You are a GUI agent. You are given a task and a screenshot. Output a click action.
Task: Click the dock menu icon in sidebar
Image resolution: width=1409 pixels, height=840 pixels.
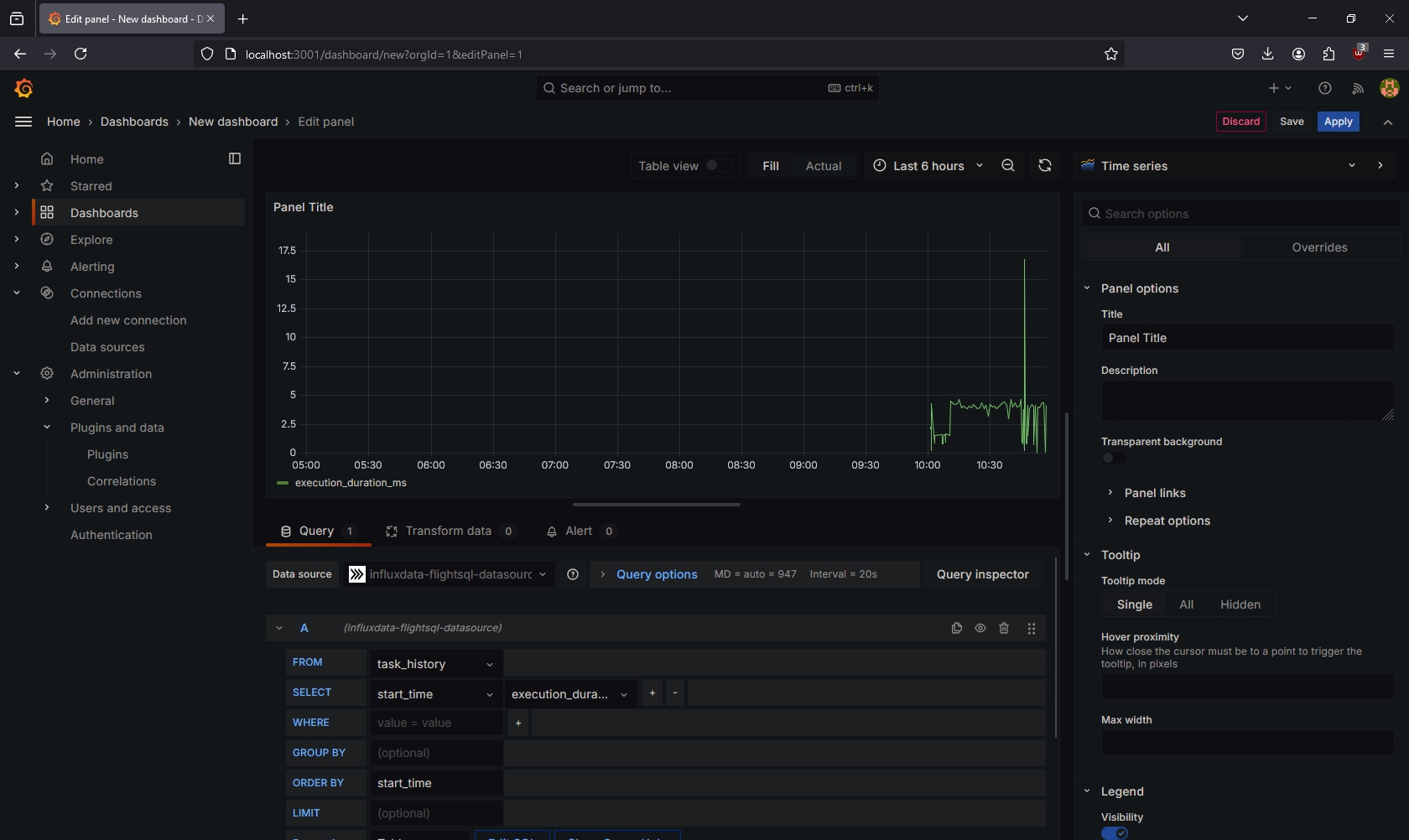pos(235,158)
